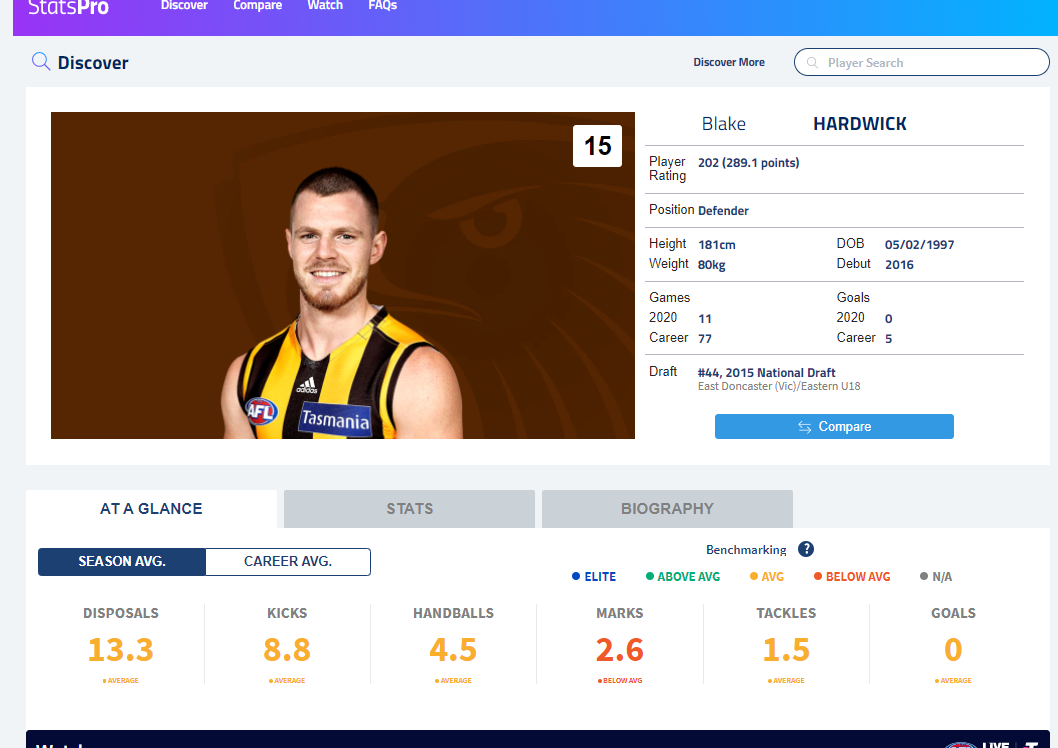This screenshot has height=748, width=1058.
Task: Click the blue Elite legend dot
Action: coord(576,577)
